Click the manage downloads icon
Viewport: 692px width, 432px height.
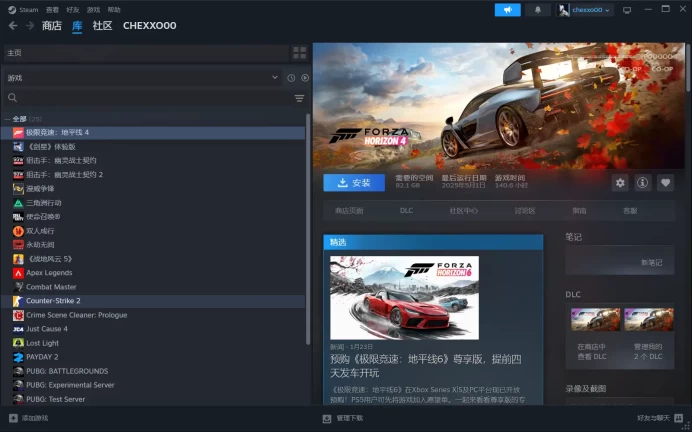(x=327, y=418)
